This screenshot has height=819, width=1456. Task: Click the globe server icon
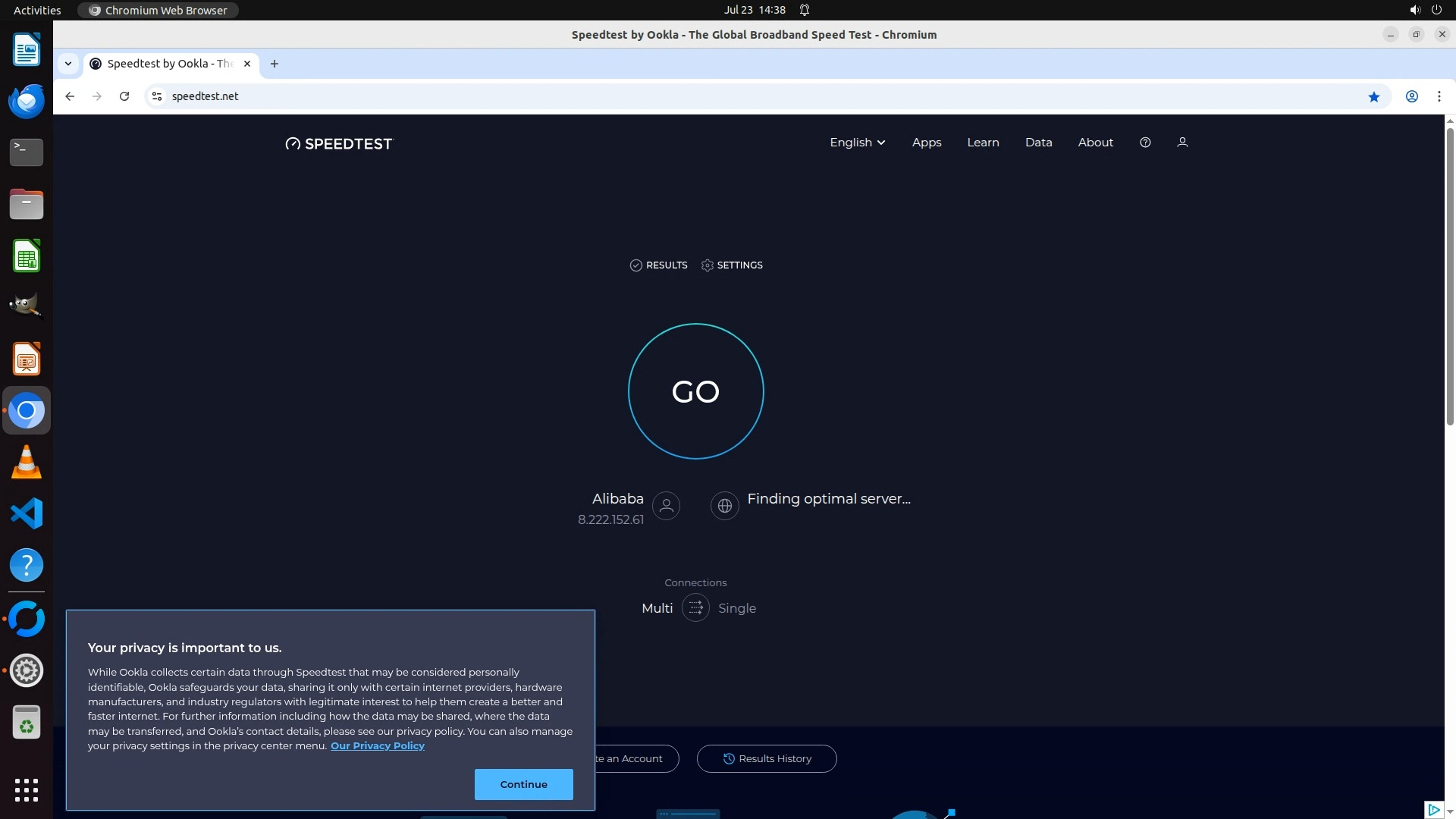click(724, 506)
